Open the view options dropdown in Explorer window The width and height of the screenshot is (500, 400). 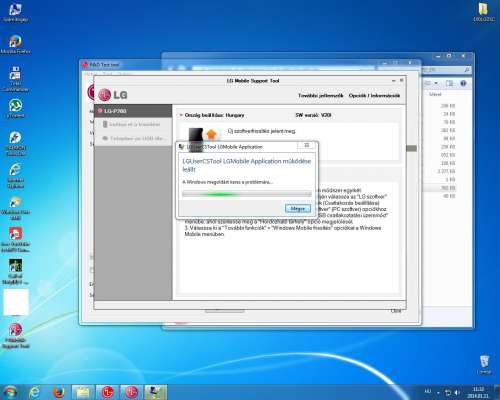click(436, 83)
